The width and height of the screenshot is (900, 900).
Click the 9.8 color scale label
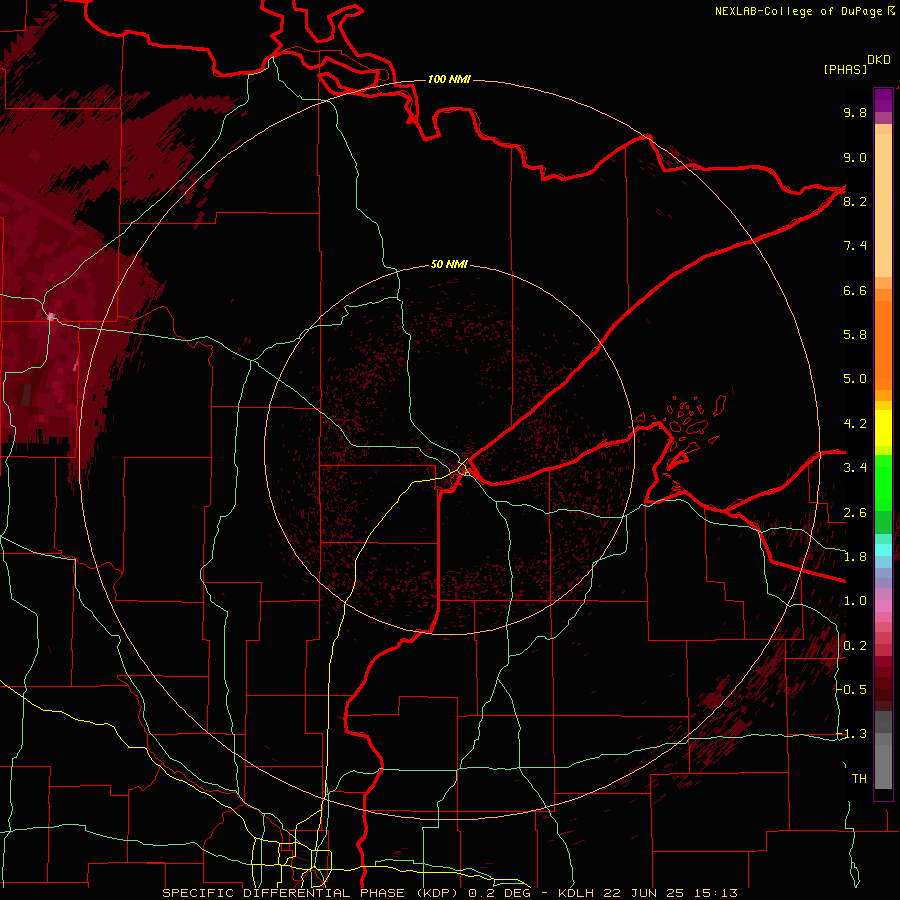click(855, 112)
